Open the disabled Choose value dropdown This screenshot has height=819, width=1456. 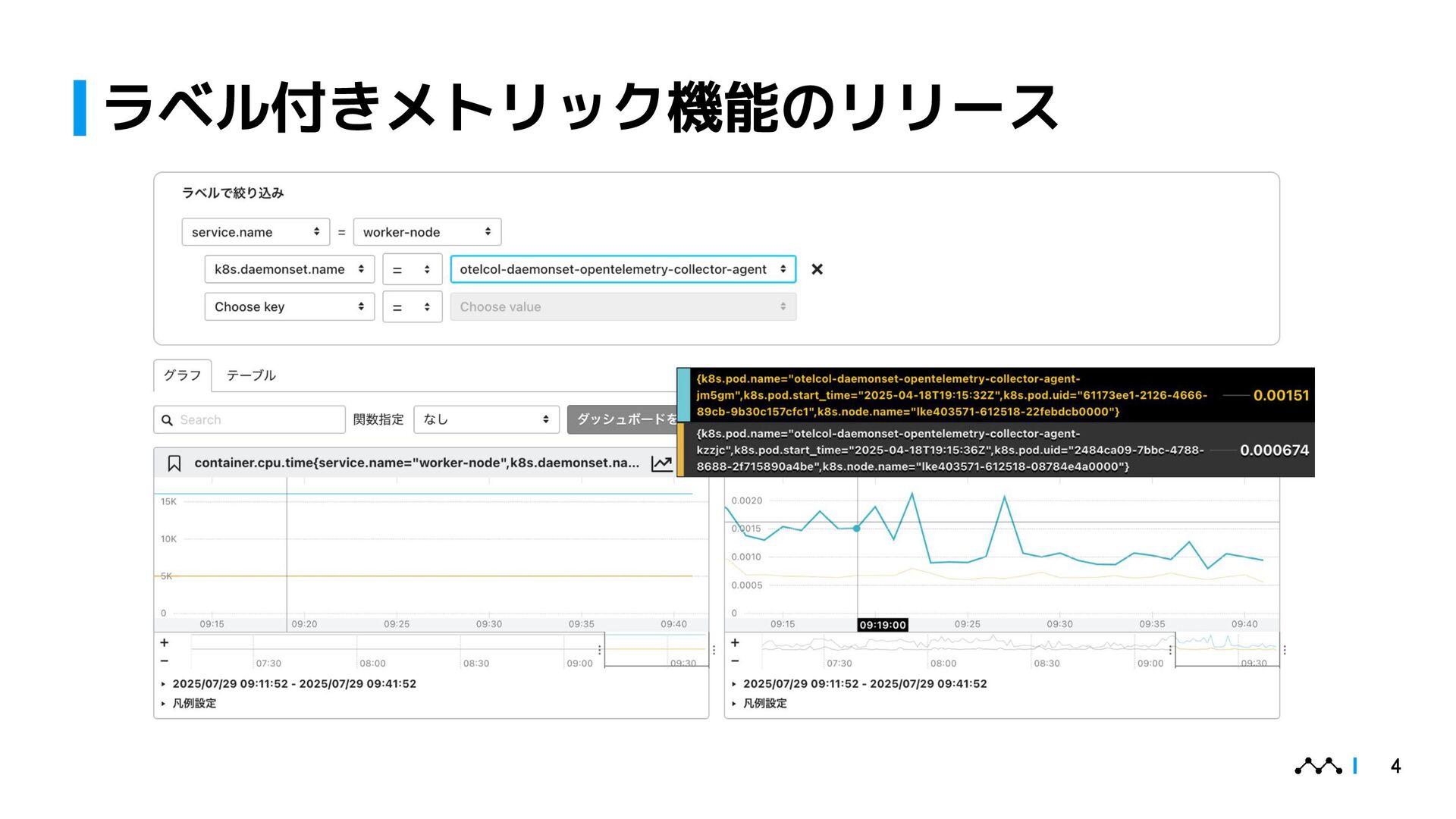(x=623, y=307)
